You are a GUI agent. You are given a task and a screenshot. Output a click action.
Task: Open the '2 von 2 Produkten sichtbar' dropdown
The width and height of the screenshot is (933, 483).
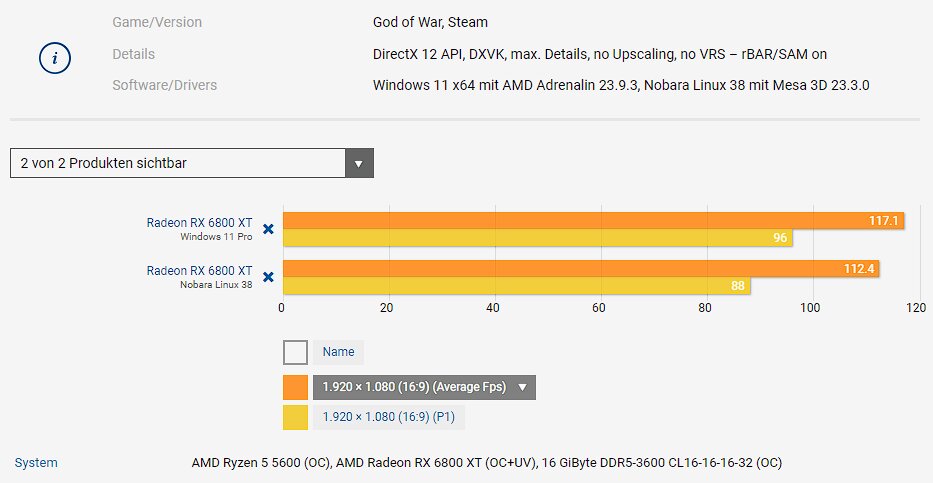point(192,163)
